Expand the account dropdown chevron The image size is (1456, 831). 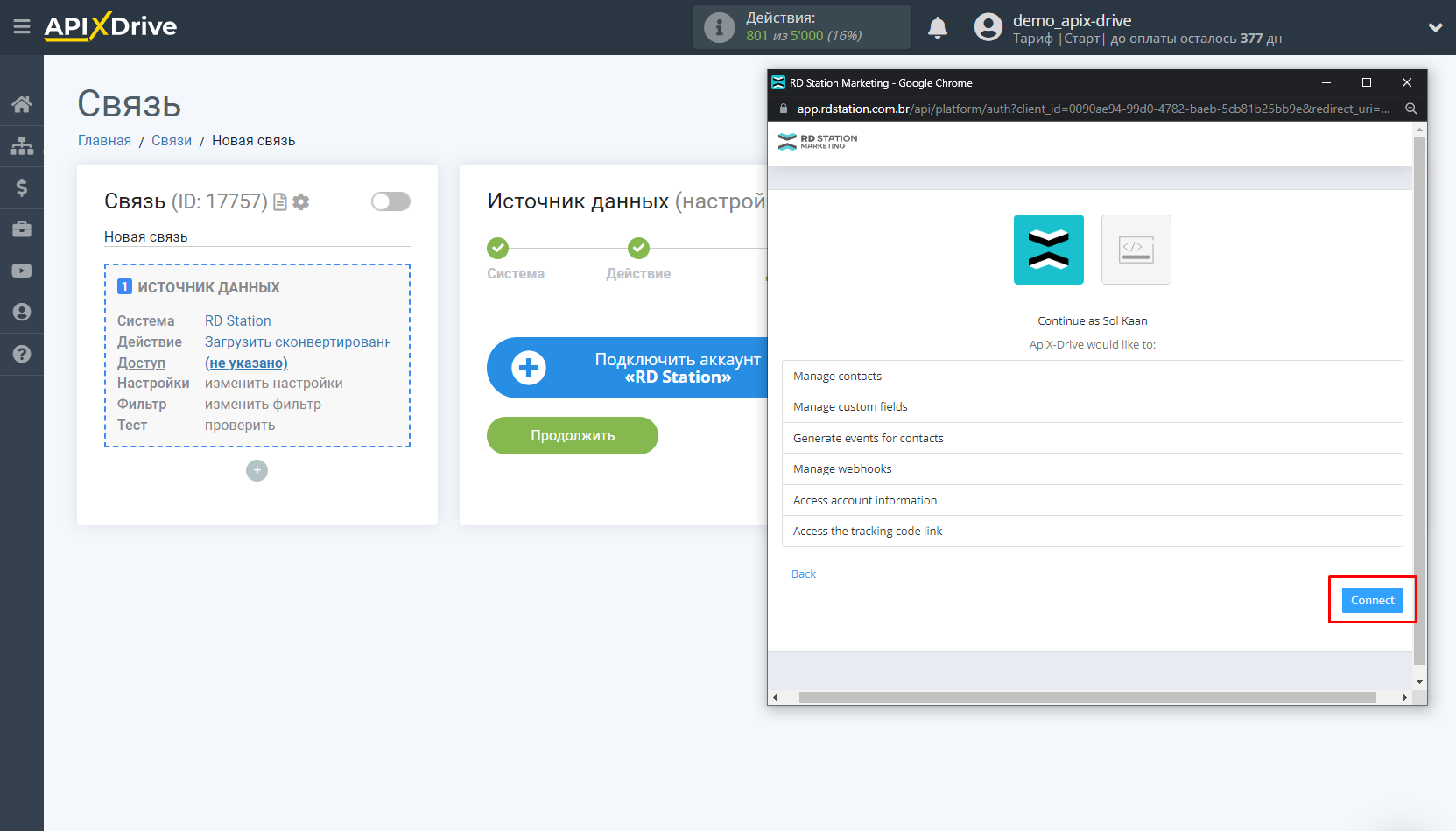[1435, 27]
